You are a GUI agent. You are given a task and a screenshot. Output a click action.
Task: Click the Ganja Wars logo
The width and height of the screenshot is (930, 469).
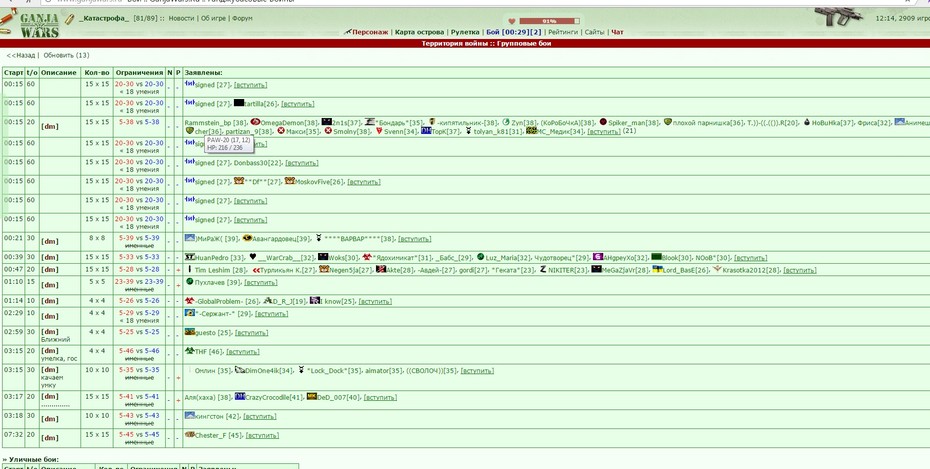pyautogui.click(x=39, y=24)
